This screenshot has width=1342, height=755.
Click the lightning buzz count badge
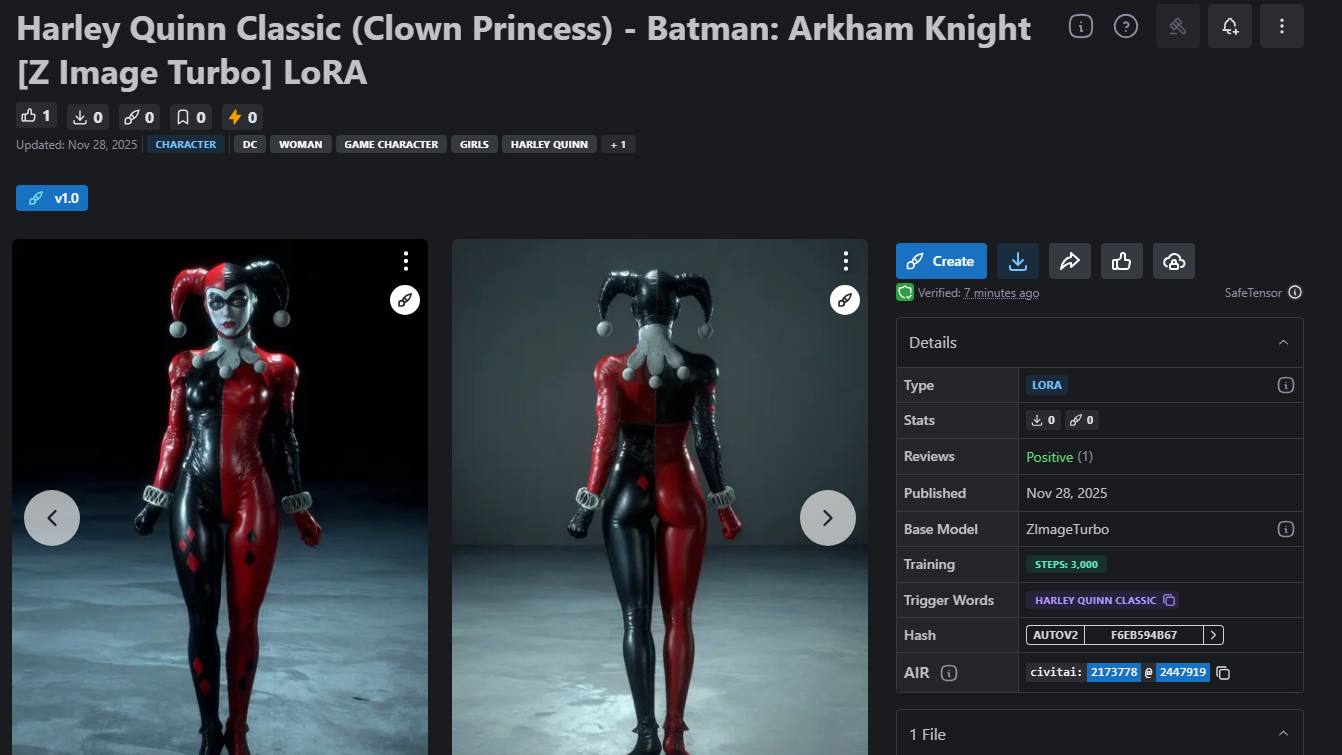click(x=241, y=117)
